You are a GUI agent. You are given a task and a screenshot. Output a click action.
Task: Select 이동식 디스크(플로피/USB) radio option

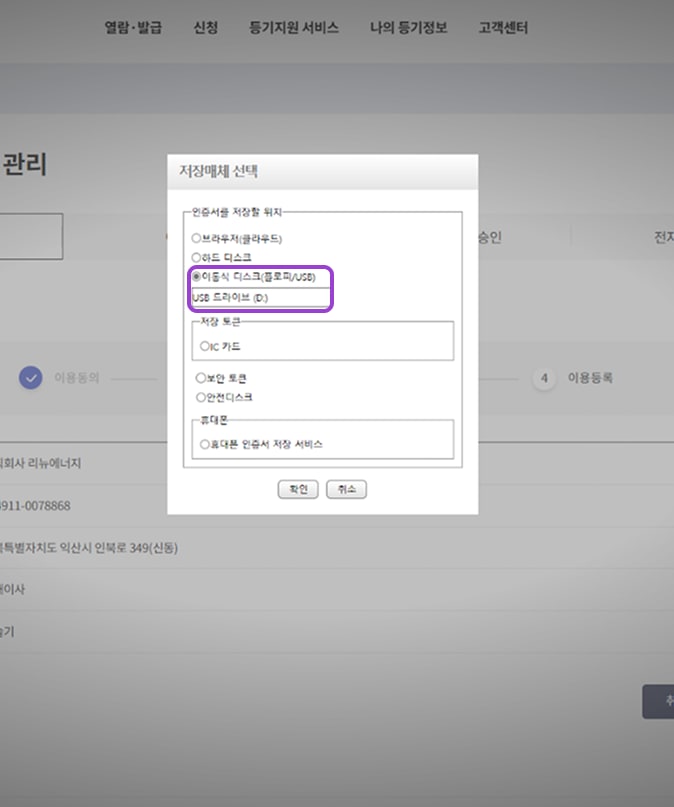[x=196, y=277]
